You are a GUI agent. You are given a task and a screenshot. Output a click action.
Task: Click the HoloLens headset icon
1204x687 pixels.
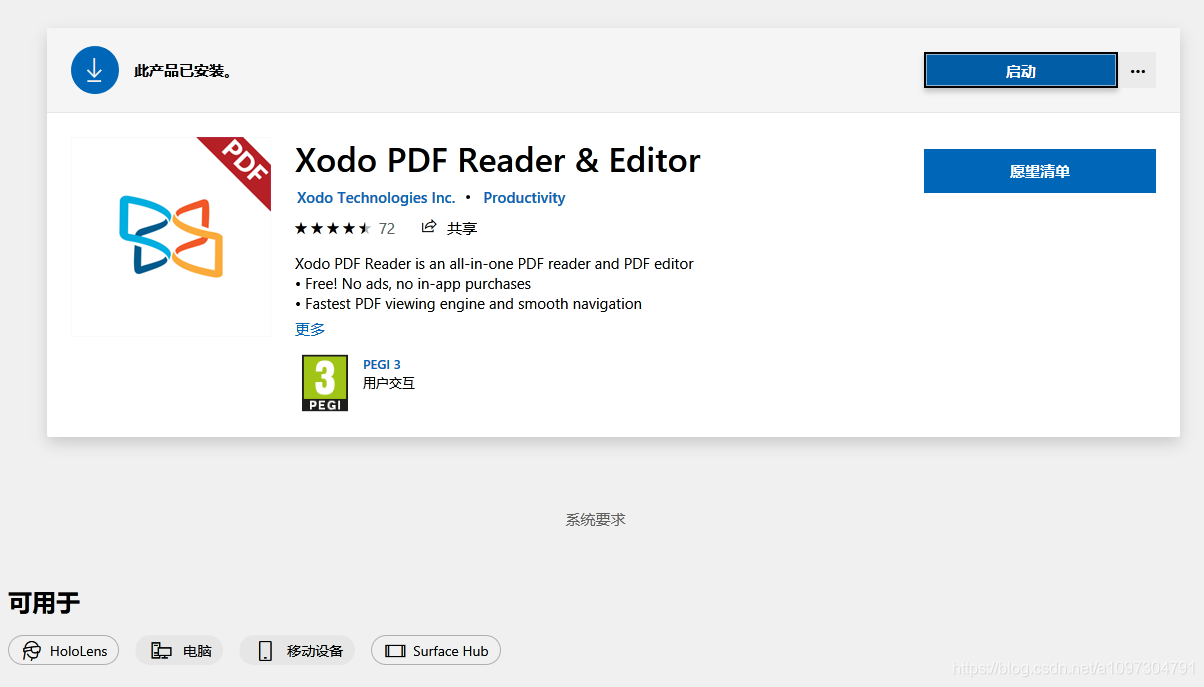pyautogui.click(x=32, y=651)
